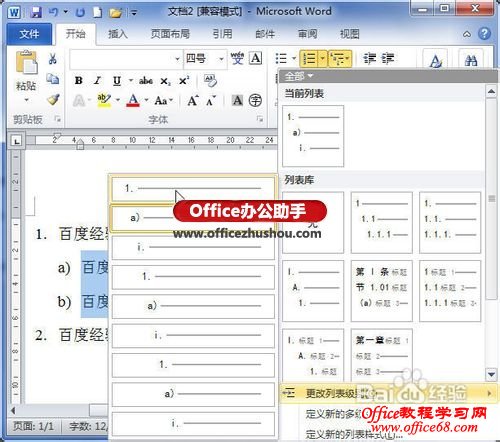500x442 pixels.
Task: Open the 字体 dialog launcher
Action: 260,119
